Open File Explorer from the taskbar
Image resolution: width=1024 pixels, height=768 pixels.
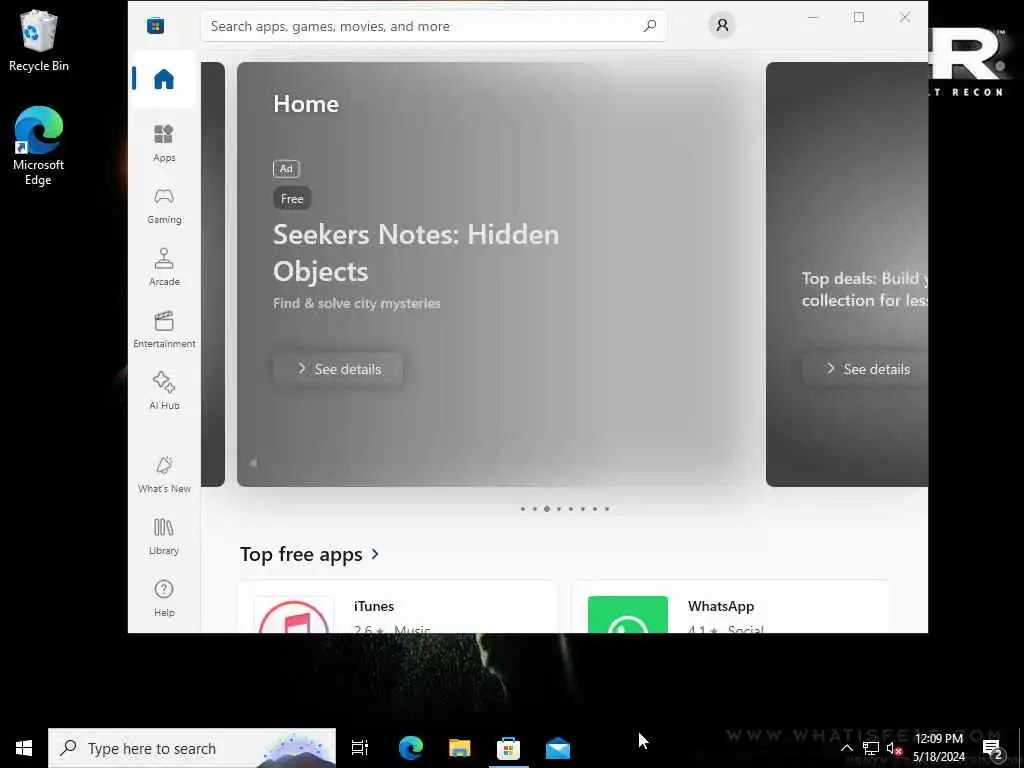point(460,748)
